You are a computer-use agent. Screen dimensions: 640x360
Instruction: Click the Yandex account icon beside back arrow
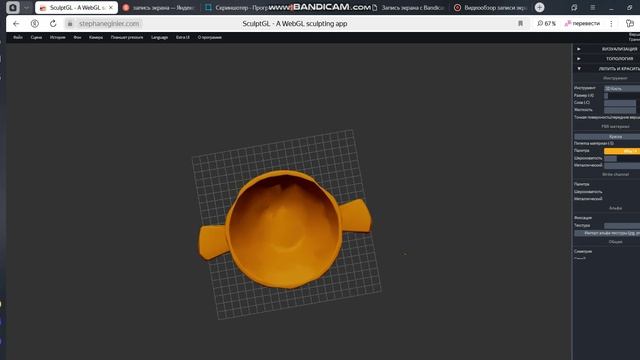tap(35, 24)
